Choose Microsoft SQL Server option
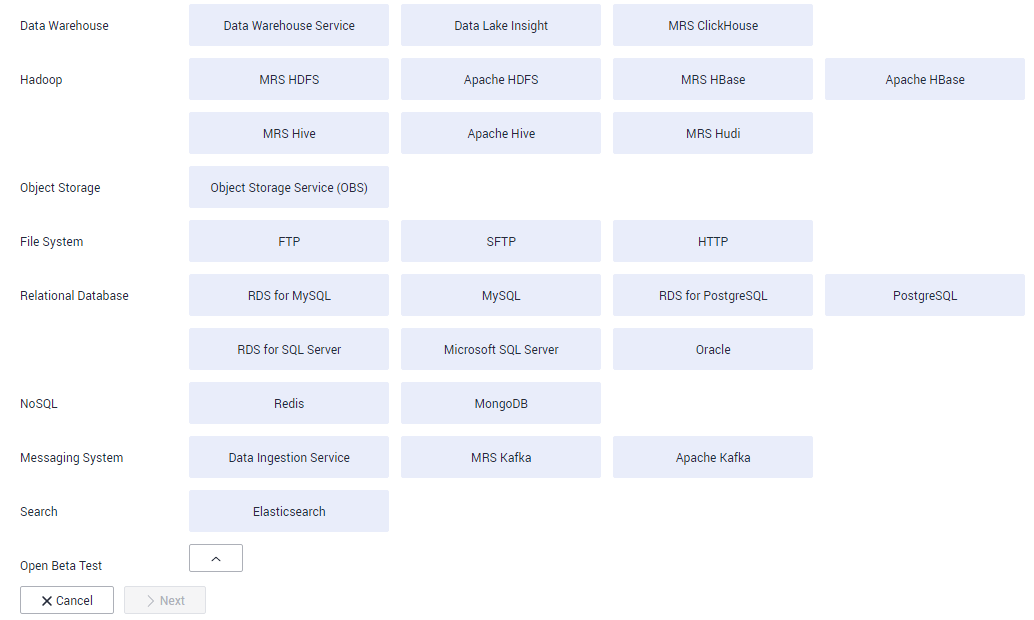 pyautogui.click(x=501, y=350)
